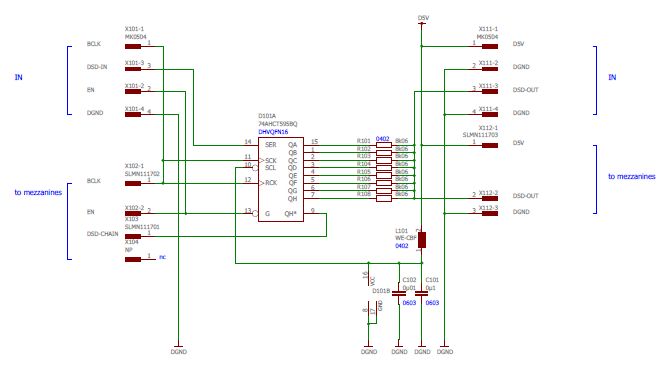Select resistor R101 symbol
Viewport: 669px width, 370px height.
click(x=384, y=145)
